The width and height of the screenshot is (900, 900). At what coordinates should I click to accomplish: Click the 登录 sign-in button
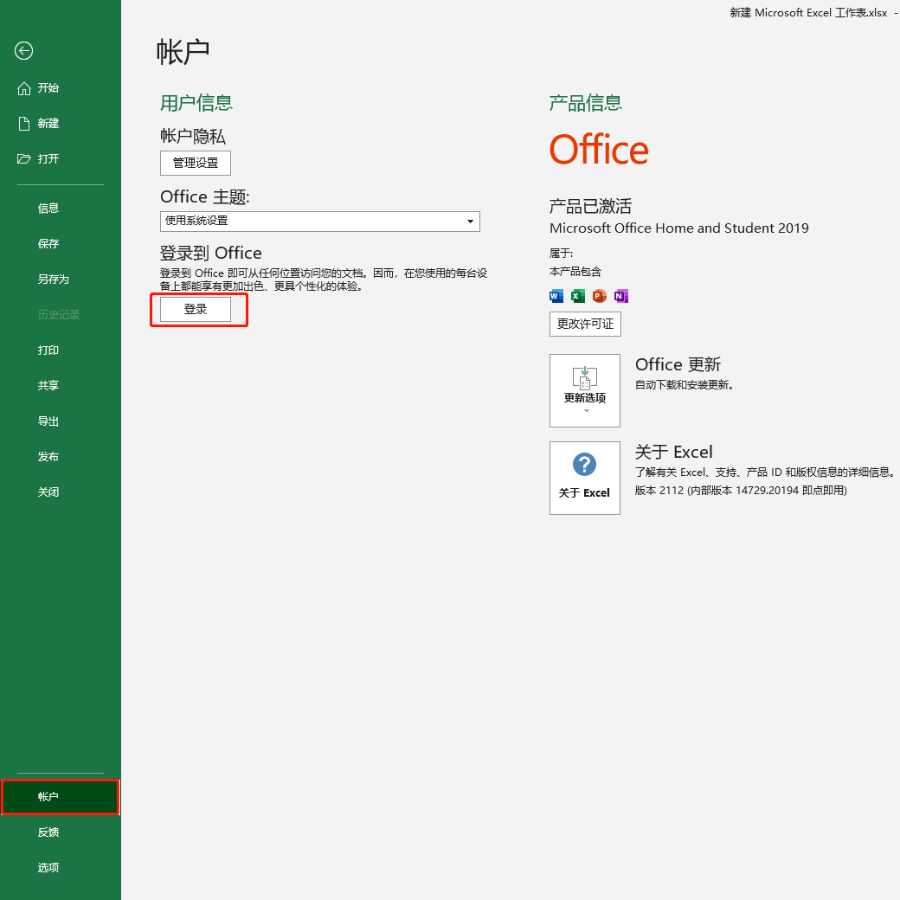(x=195, y=309)
